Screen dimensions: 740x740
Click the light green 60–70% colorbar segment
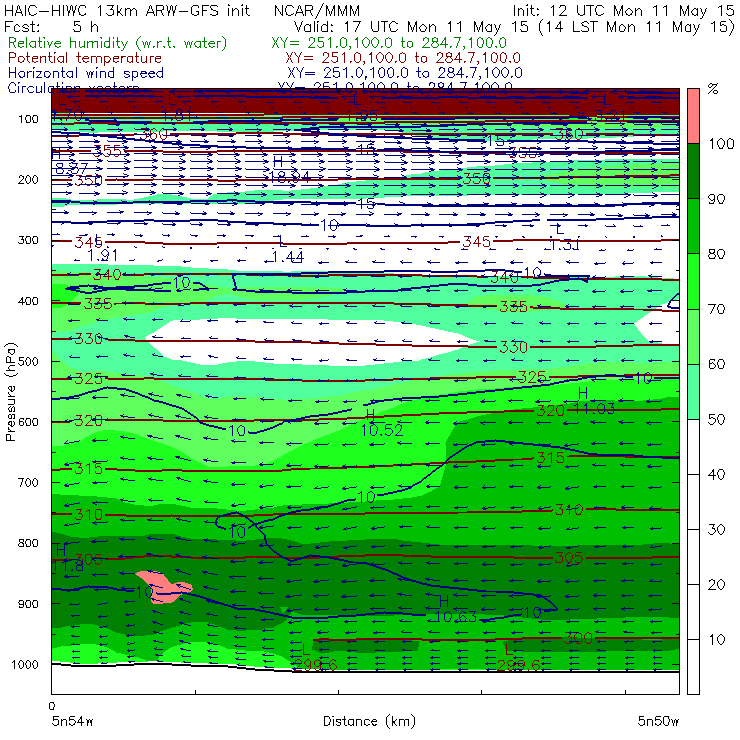pos(693,336)
